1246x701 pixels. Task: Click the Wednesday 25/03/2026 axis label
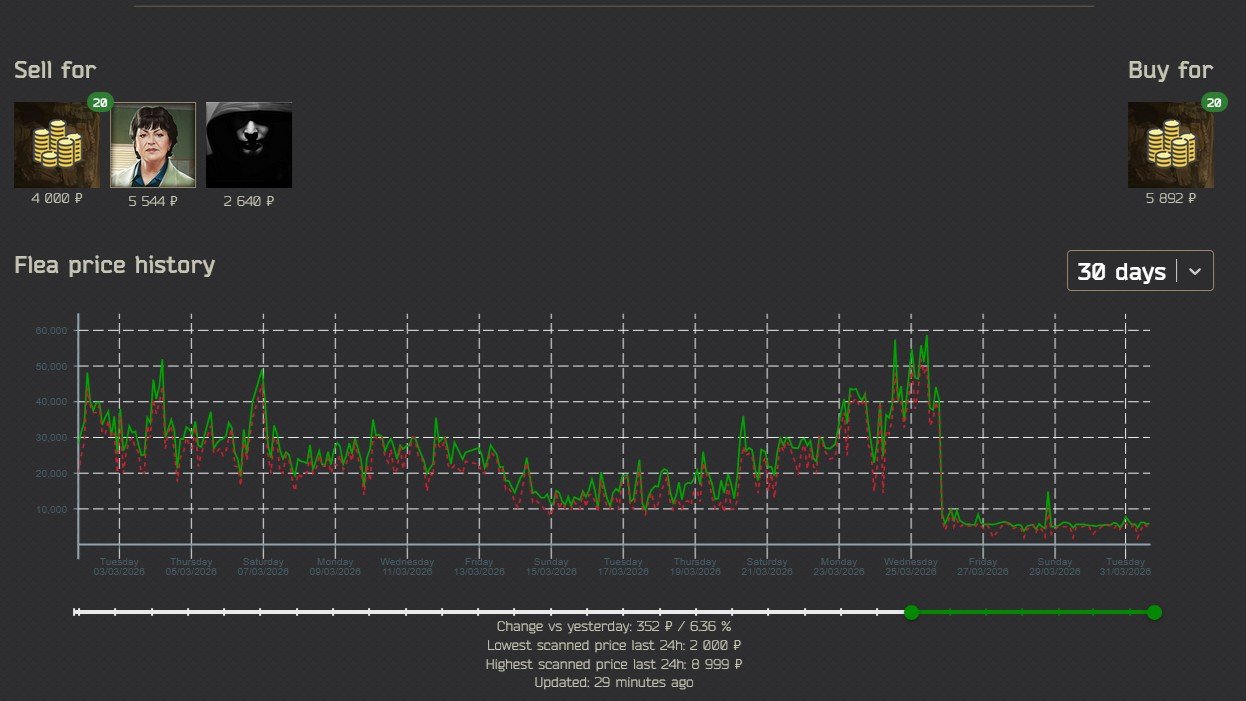point(911,567)
